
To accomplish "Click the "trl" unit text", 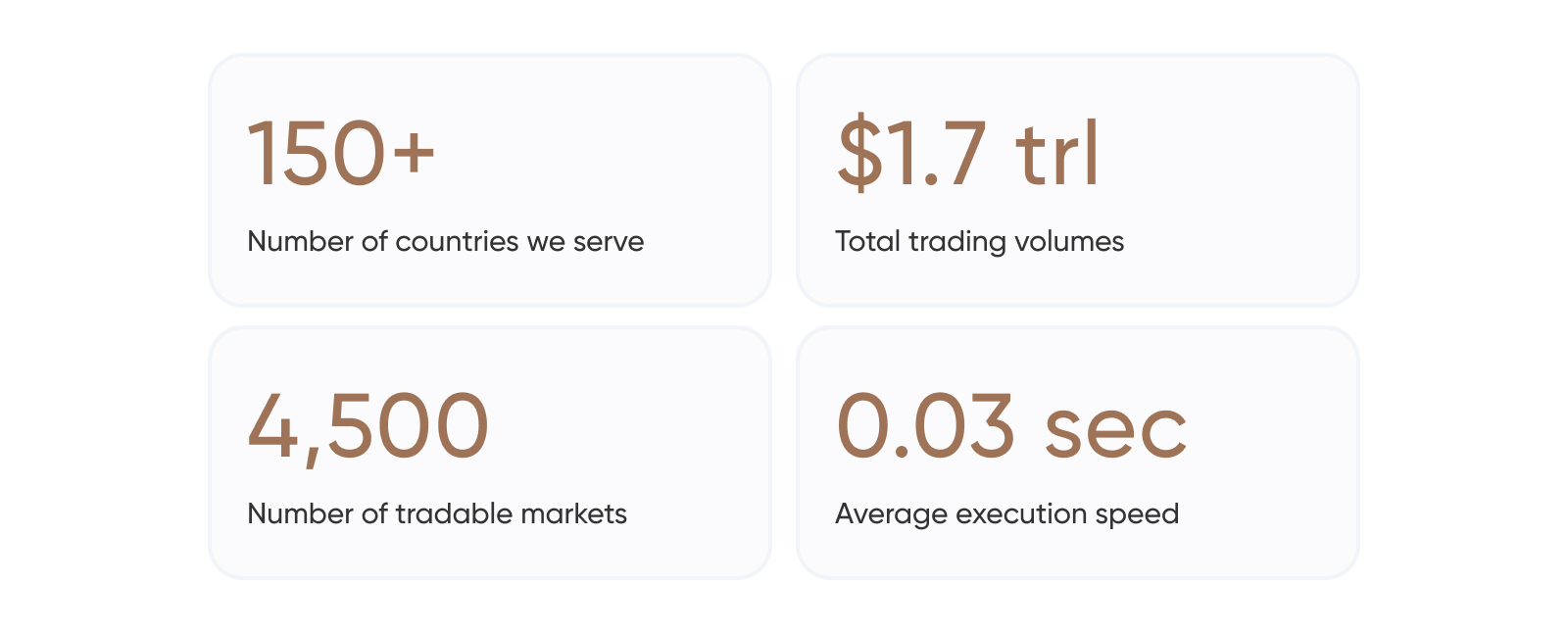I will tap(1057, 153).
